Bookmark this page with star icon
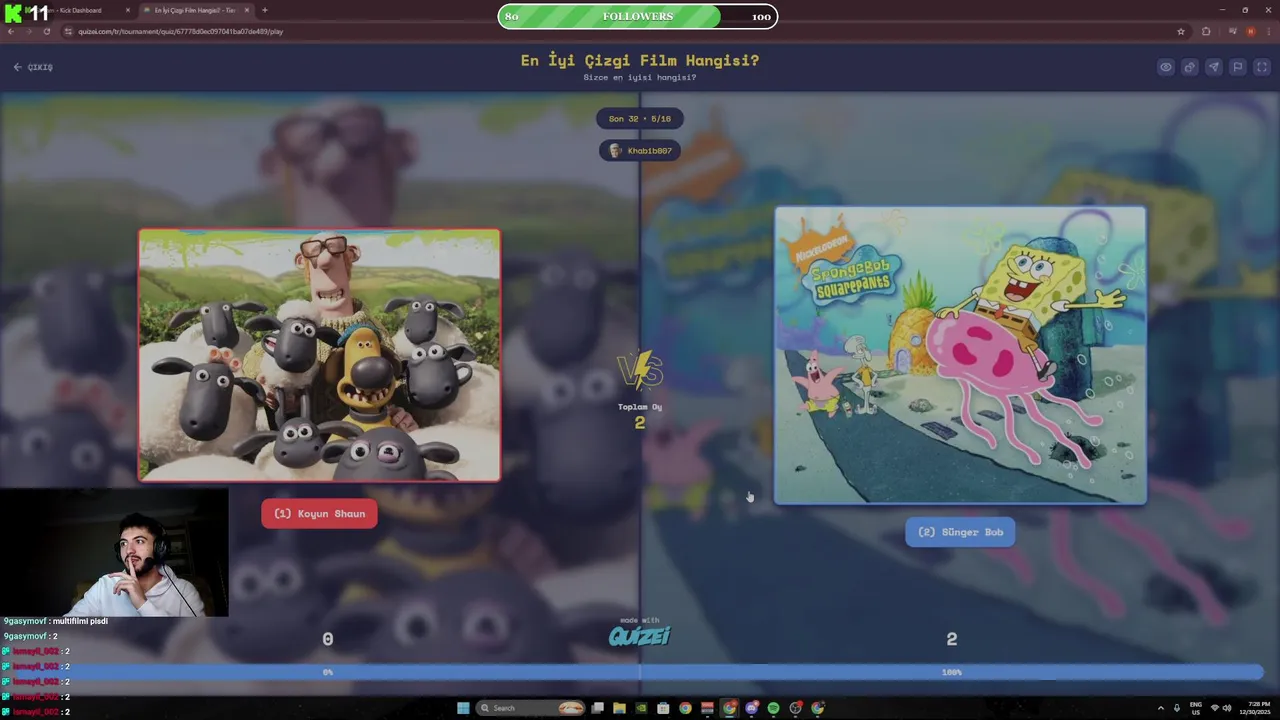The width and height of the screenshot is (1280, 720). point(1181,31)
